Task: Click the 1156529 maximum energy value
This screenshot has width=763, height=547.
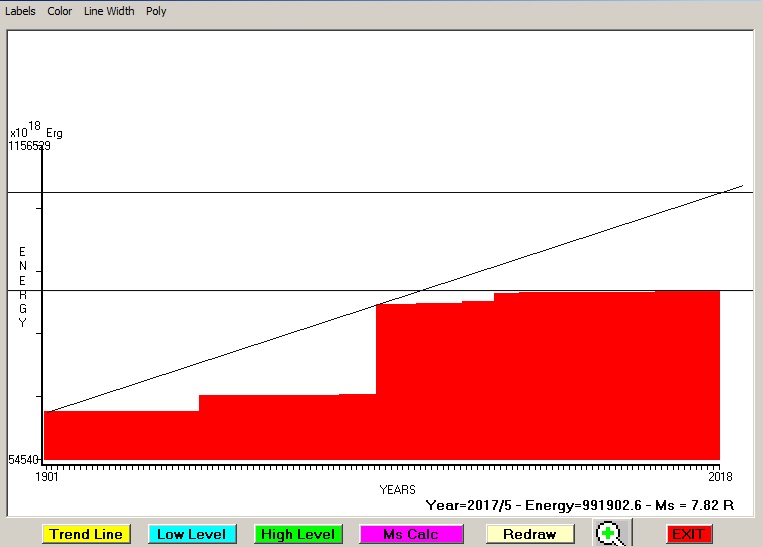Action: click(30, 146)
